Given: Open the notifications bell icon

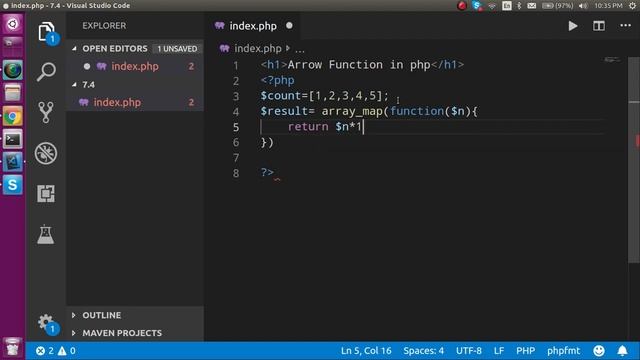Looking at the screenshot, I should click(x=622, y=351).
